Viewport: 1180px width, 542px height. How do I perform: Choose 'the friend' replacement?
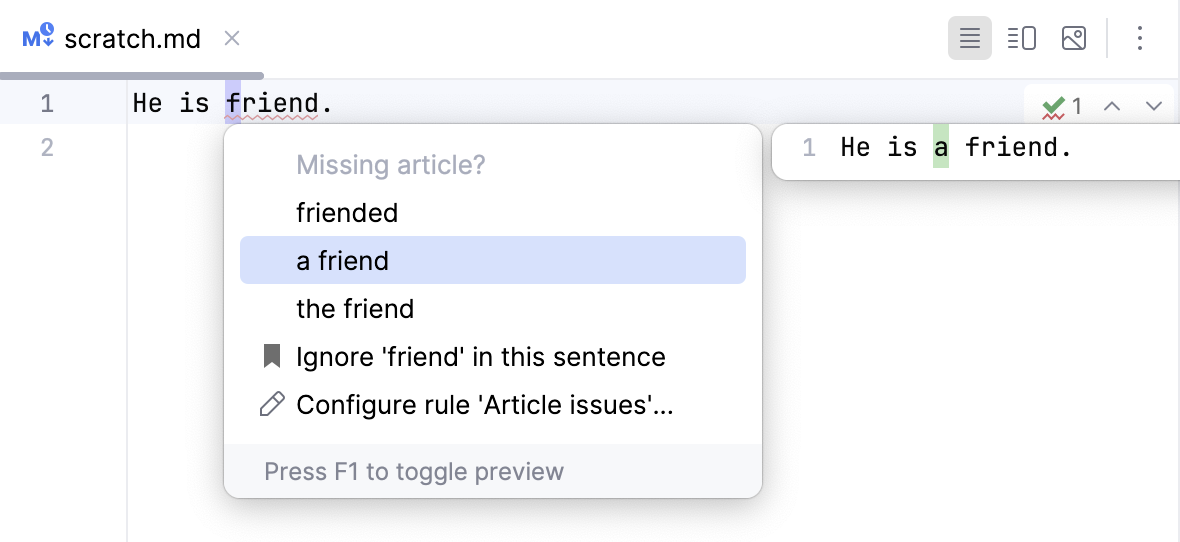click(355, 309)
